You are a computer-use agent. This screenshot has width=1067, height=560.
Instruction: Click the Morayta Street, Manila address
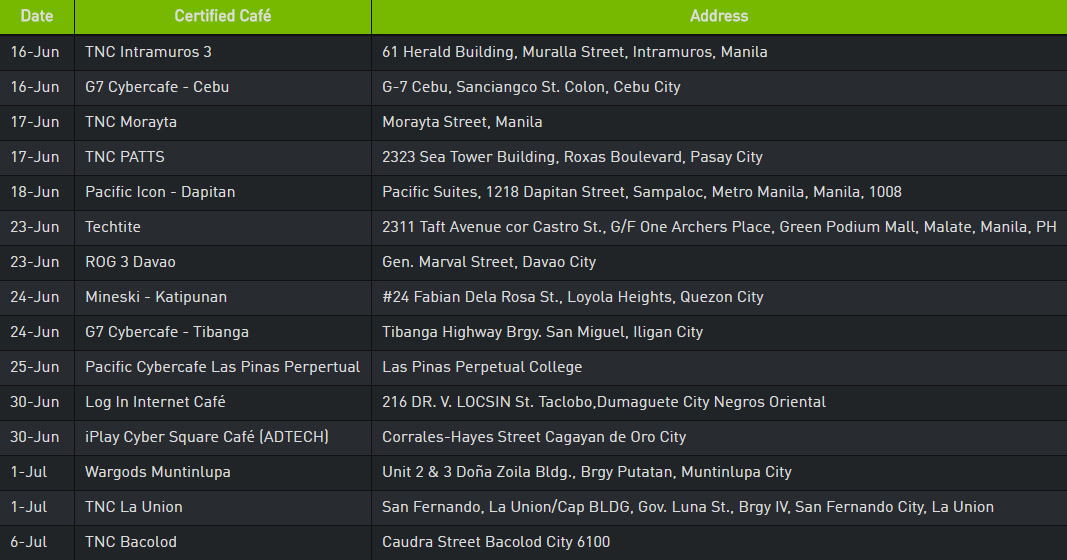tap(719, 122)
